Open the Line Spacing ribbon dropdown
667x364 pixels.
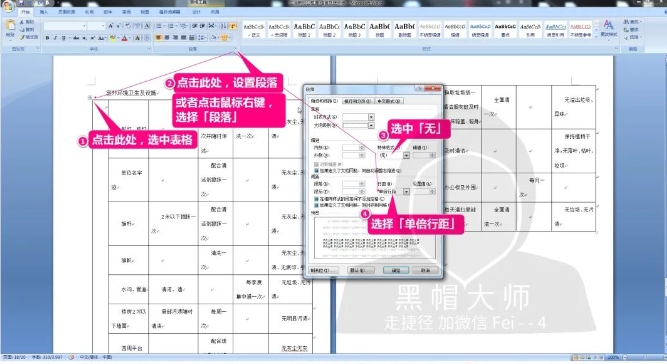coord(202,38)
